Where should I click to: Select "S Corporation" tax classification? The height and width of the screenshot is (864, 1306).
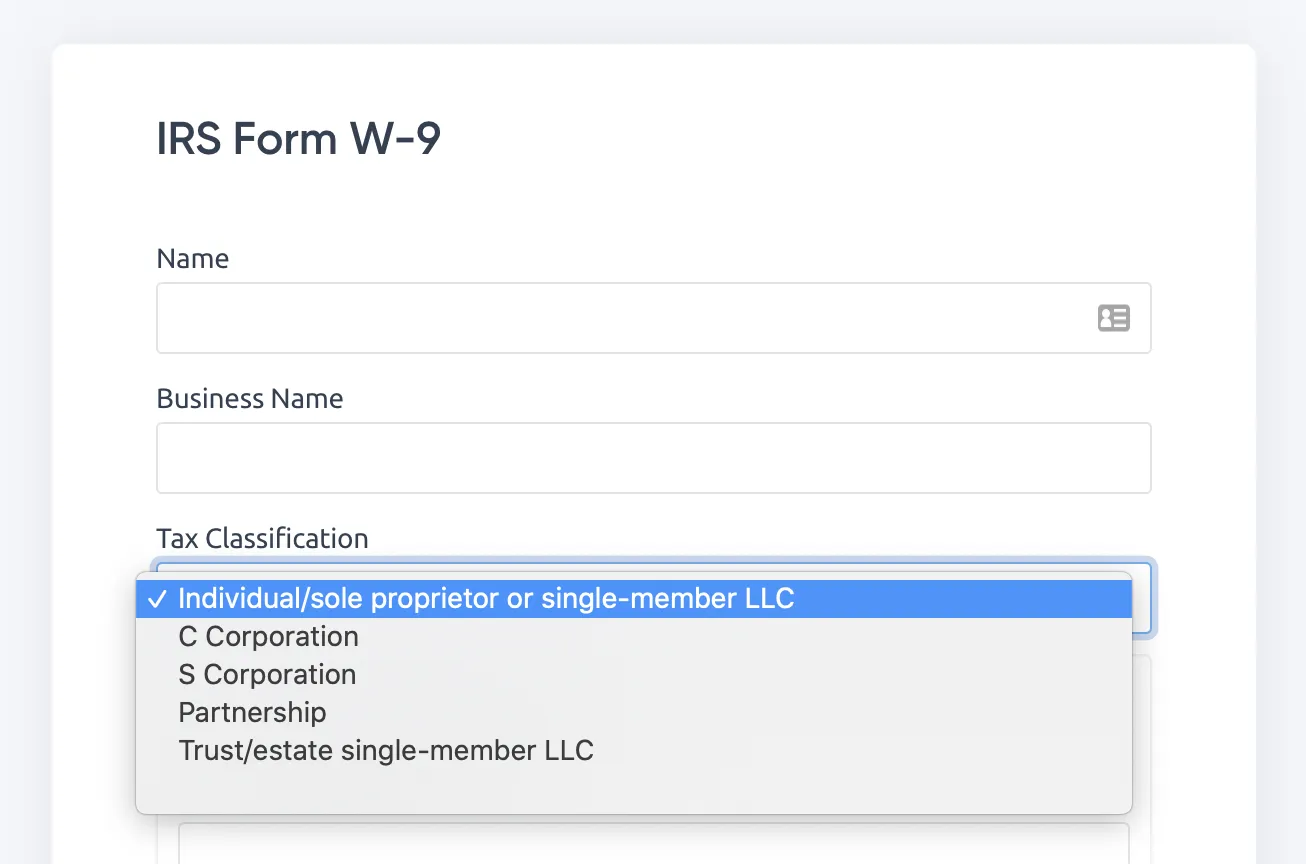[x=266, y=674]
